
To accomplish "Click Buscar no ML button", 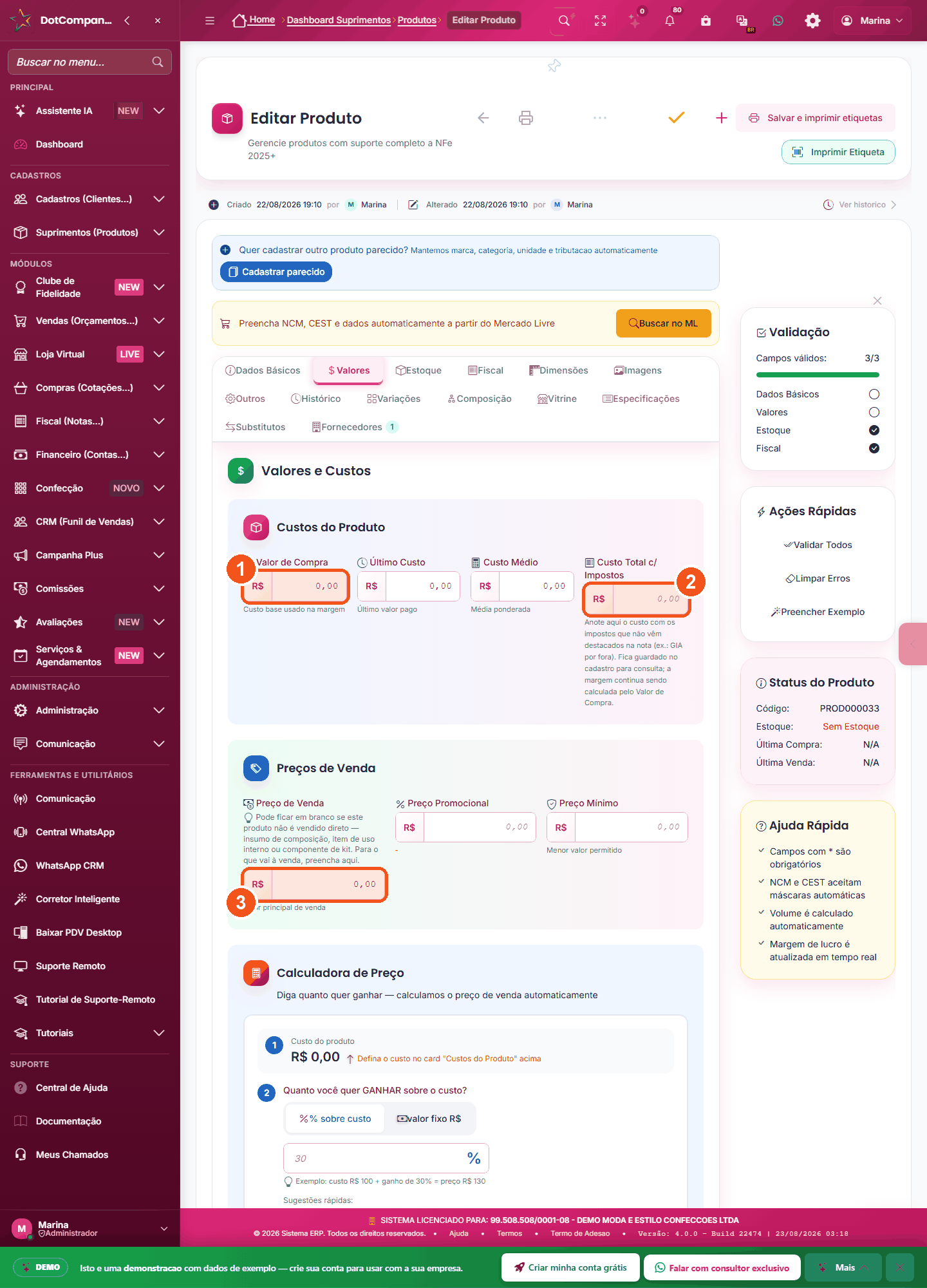I will tap(664, 323).
